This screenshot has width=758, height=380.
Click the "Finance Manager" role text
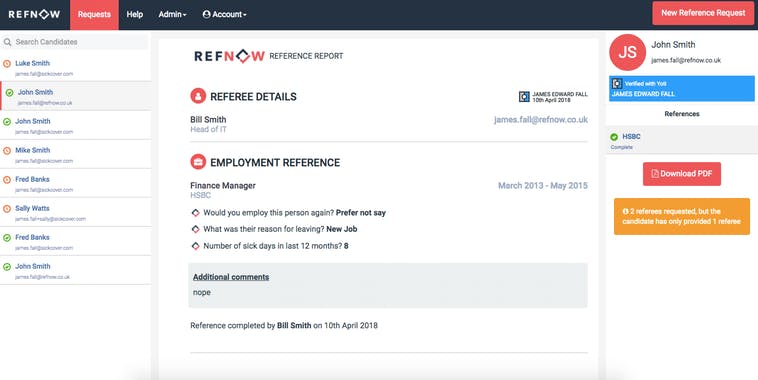(x=223, y=186)
